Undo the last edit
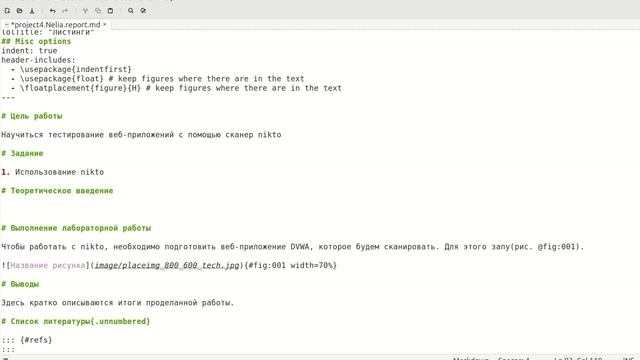 click(x=52, y=11)
